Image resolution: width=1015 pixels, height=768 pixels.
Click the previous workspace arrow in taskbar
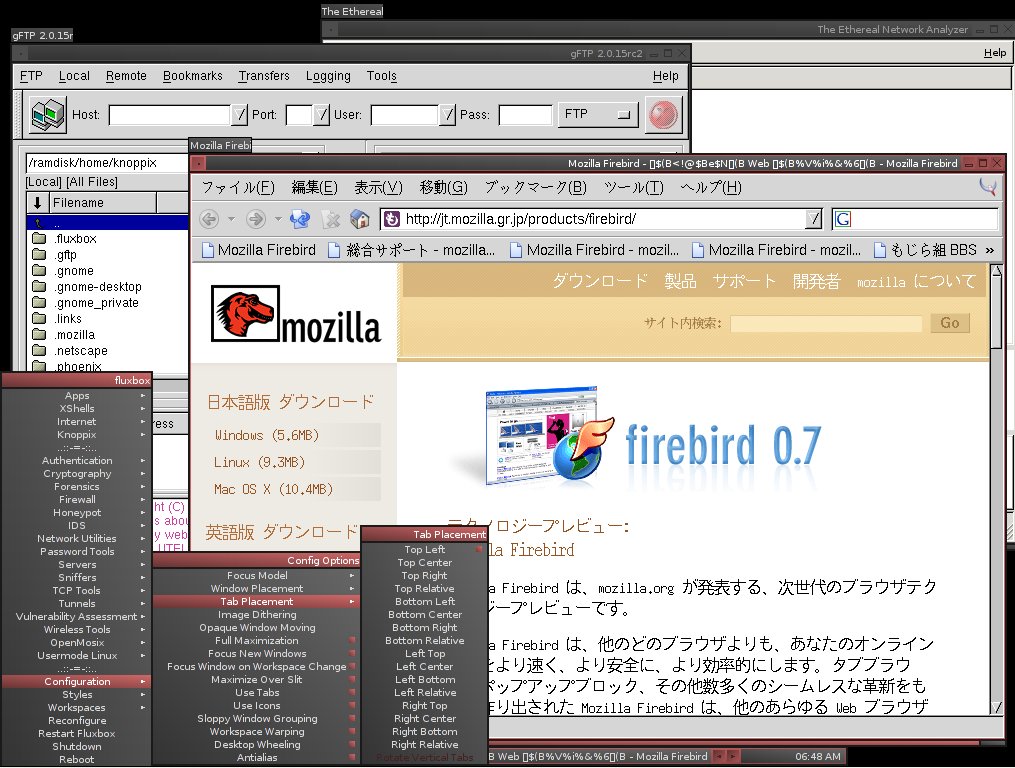point(719,756)
